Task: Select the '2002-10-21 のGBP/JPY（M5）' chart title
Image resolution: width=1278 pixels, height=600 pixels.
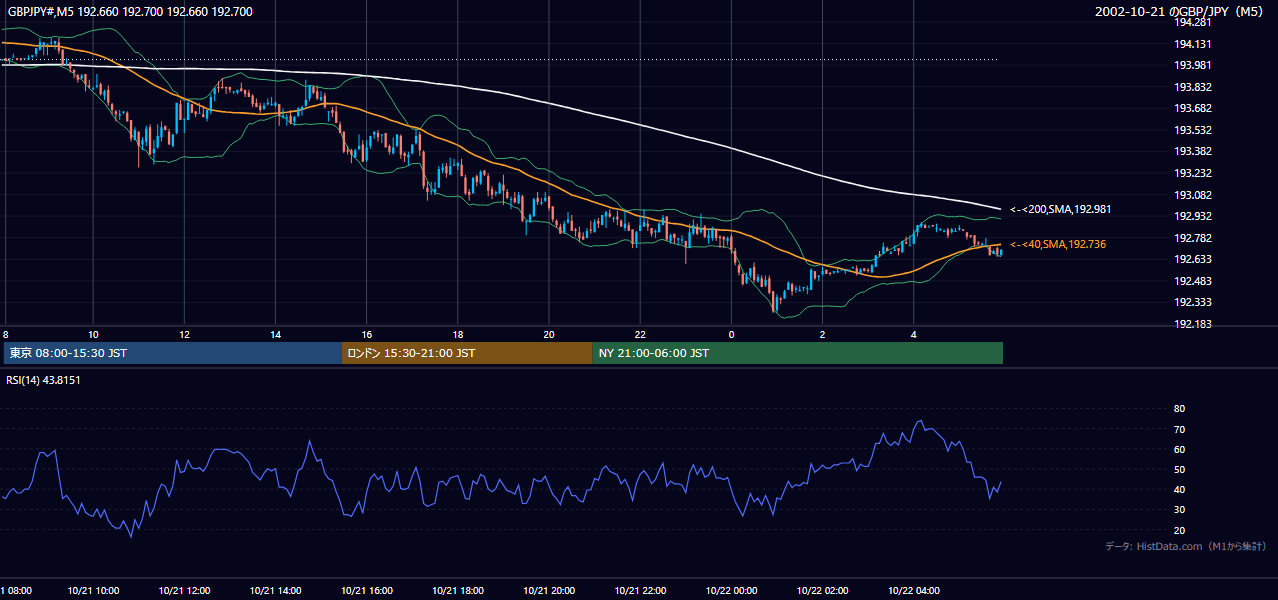Action: (x=1180, y=12)
